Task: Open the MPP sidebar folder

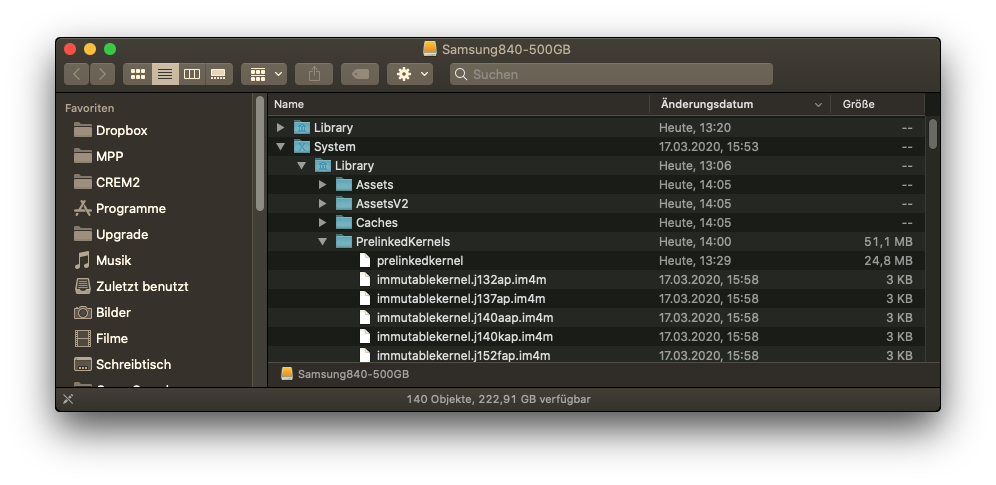Action: 98,156
